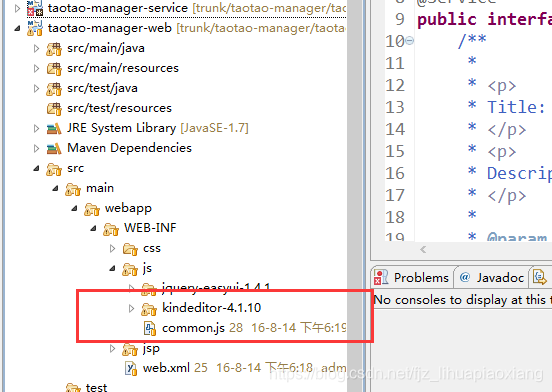
Task: Select Maven Dependencies in the tree
Action: 130,148
